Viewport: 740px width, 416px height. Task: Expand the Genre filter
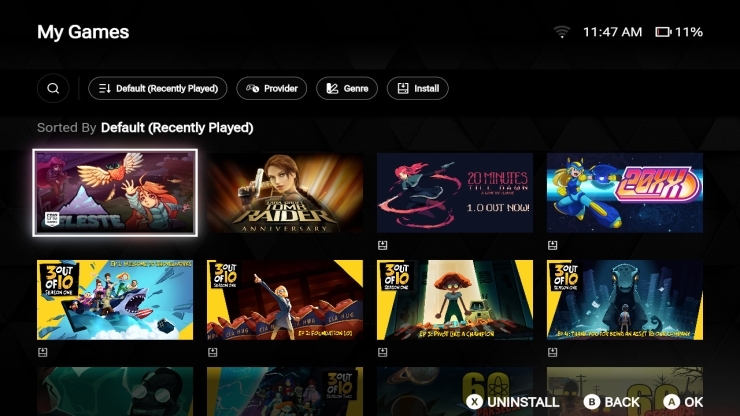(x=347, y=88)
